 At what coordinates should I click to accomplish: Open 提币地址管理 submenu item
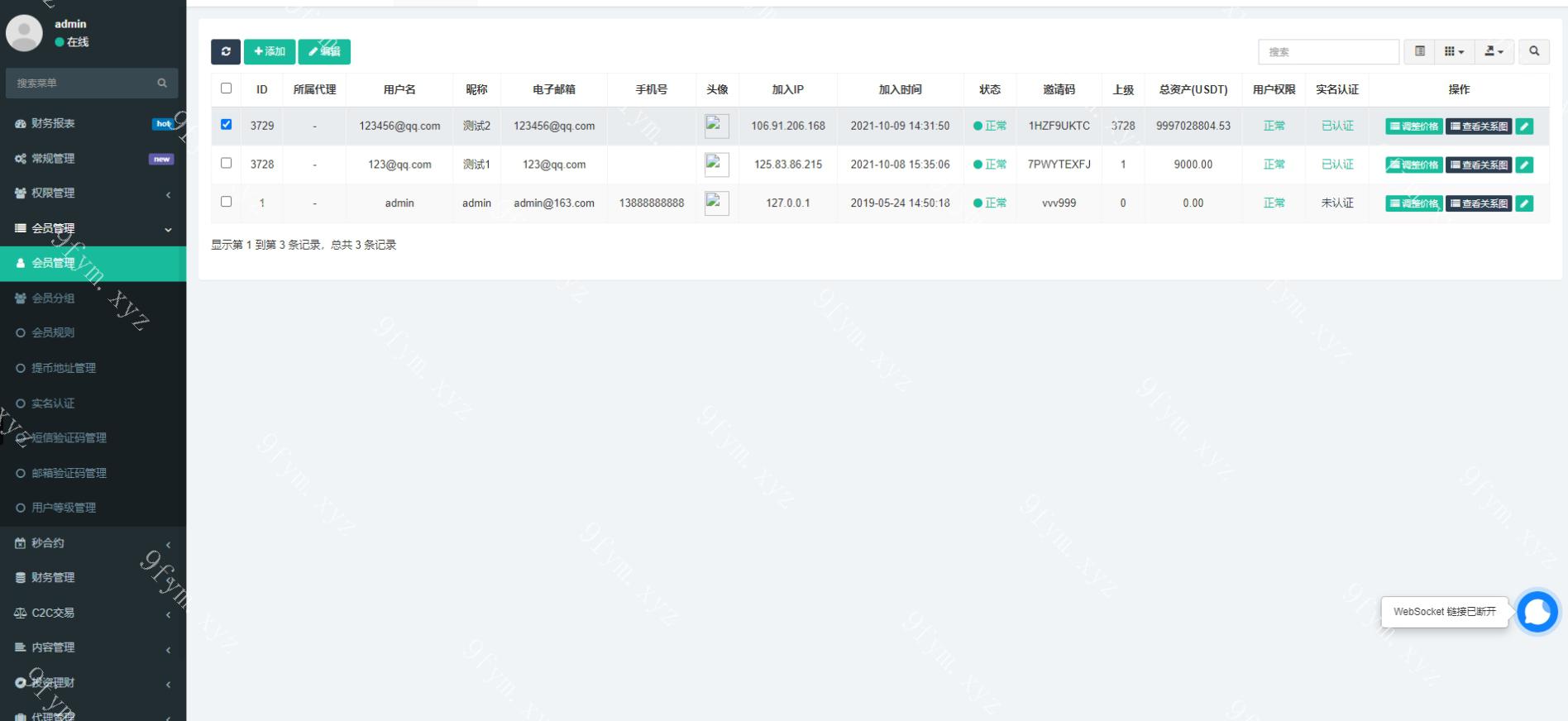93,368
